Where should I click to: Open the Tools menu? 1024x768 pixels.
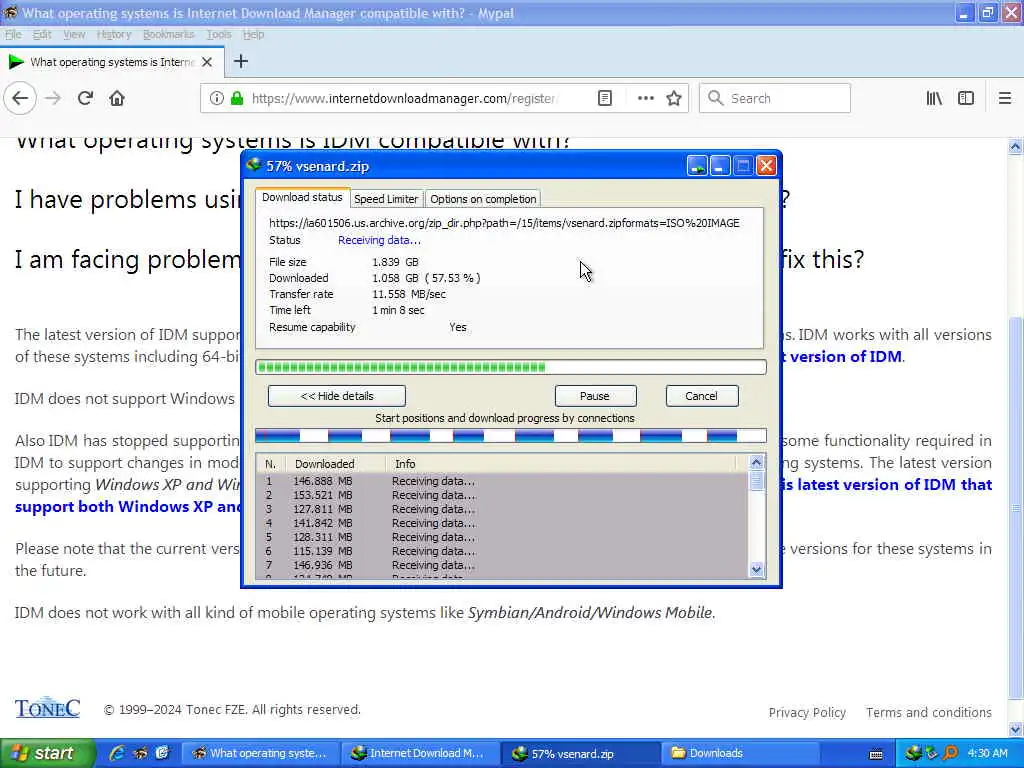click(219, 35)
